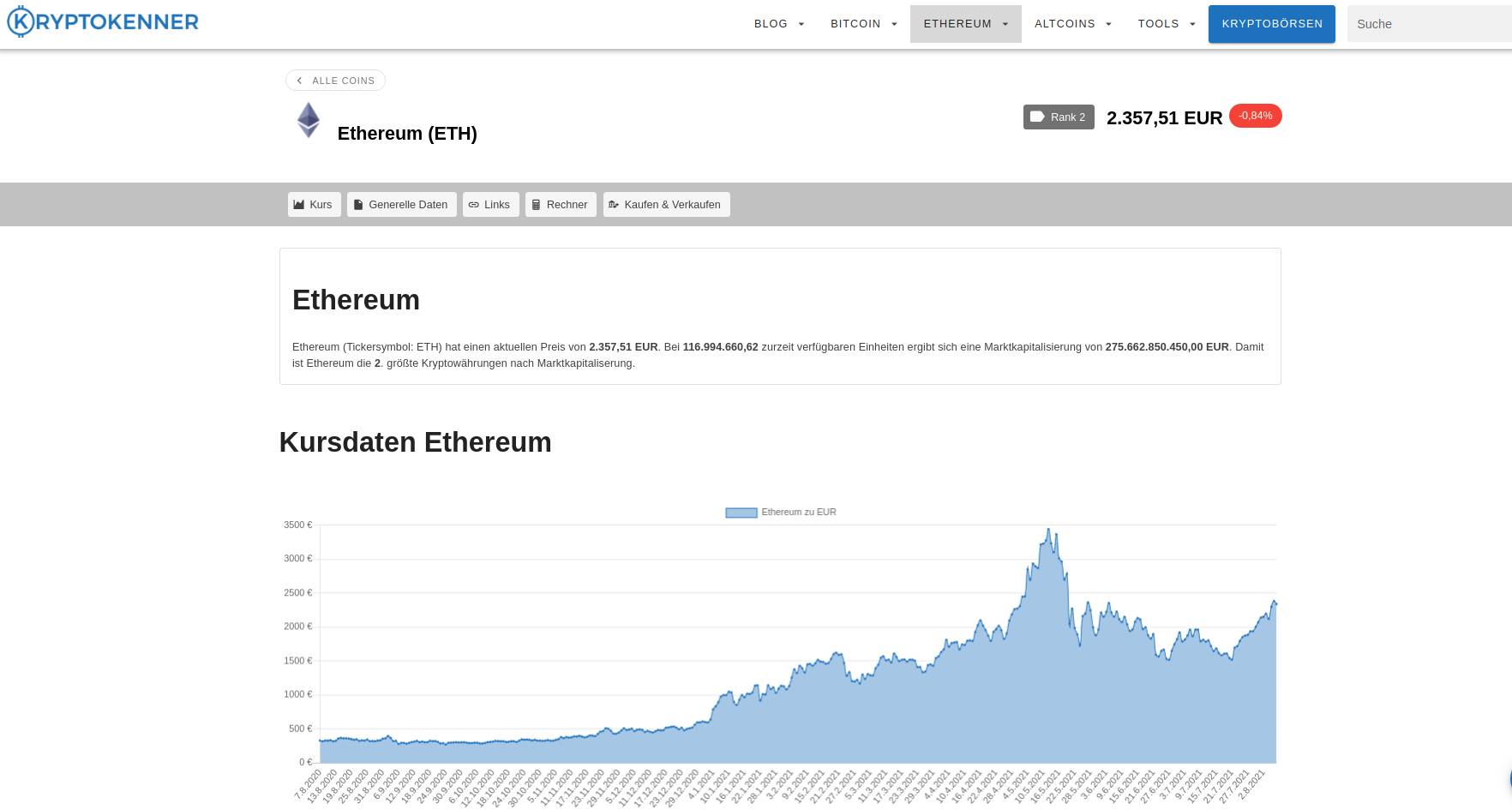
Task: Jump to Generelle Daten section
Action: point(402,204)
